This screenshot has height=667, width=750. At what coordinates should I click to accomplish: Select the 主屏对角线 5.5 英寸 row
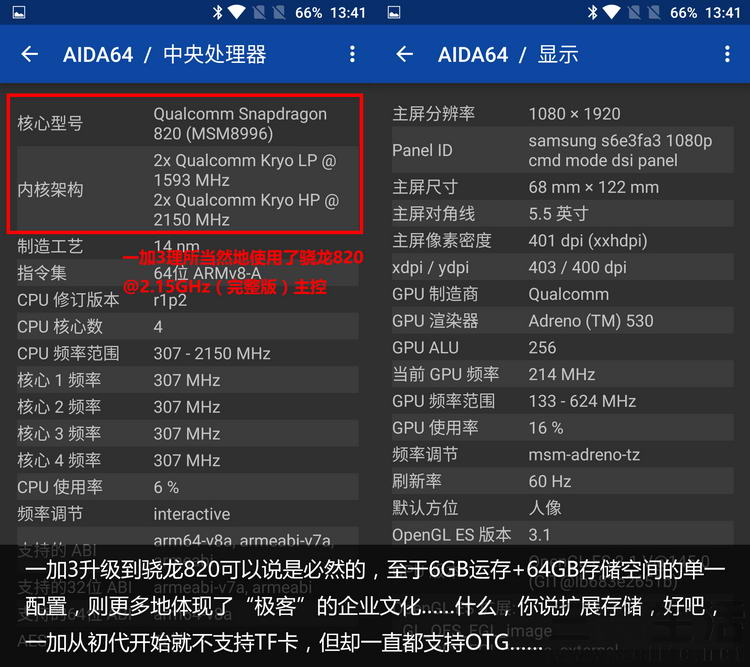coord(562,213)
